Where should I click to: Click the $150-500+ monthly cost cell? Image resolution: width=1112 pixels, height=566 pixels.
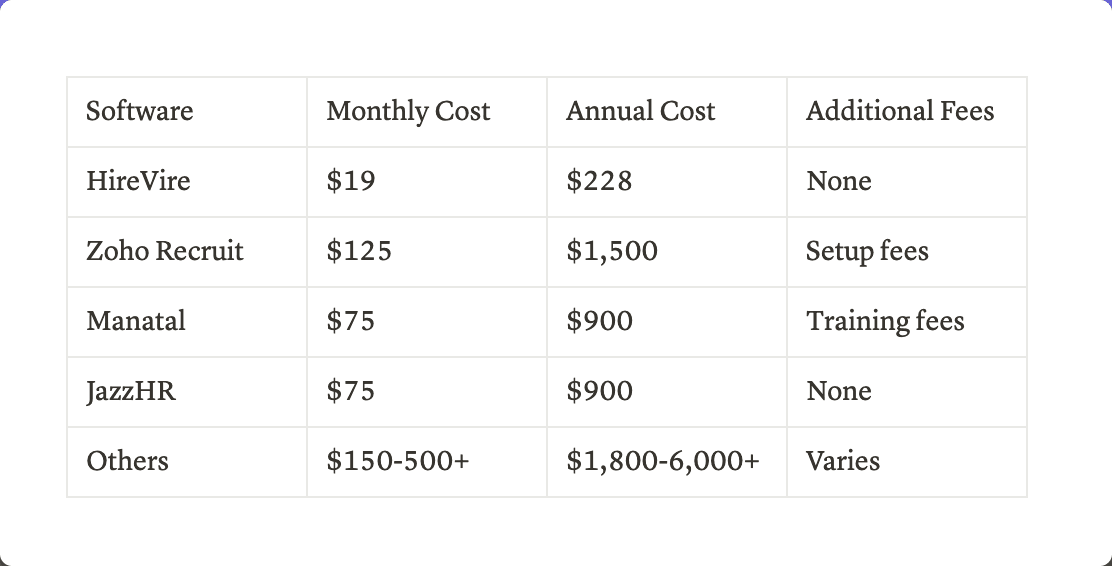(397, 461)
